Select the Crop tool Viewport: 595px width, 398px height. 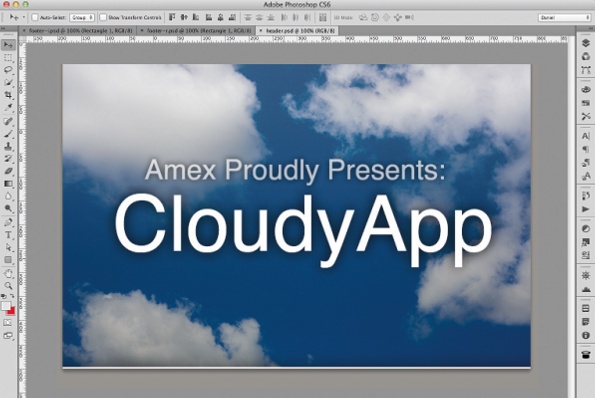point(8,95)
